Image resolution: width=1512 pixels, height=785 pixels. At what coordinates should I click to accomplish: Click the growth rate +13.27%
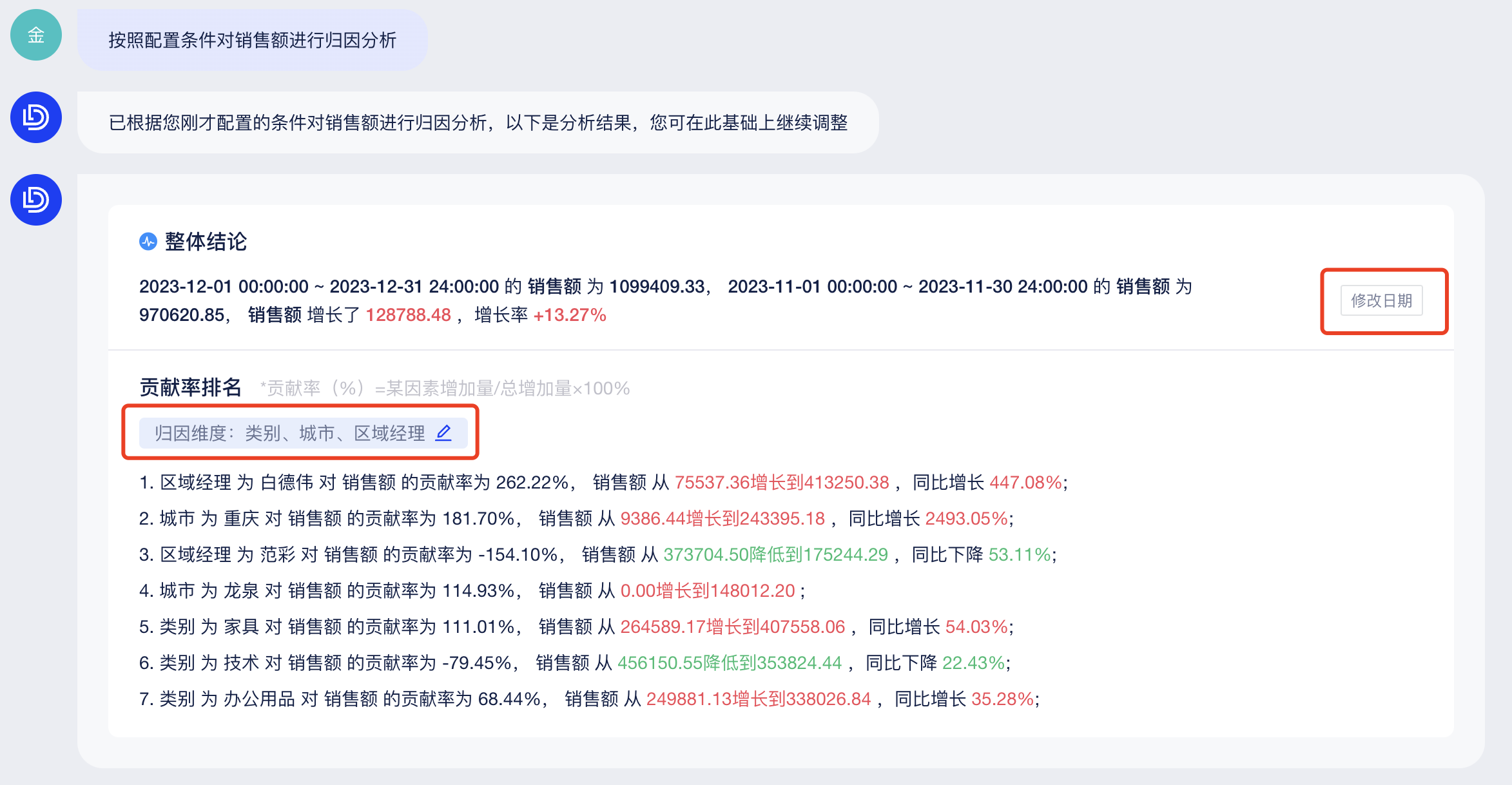(570, 315)
